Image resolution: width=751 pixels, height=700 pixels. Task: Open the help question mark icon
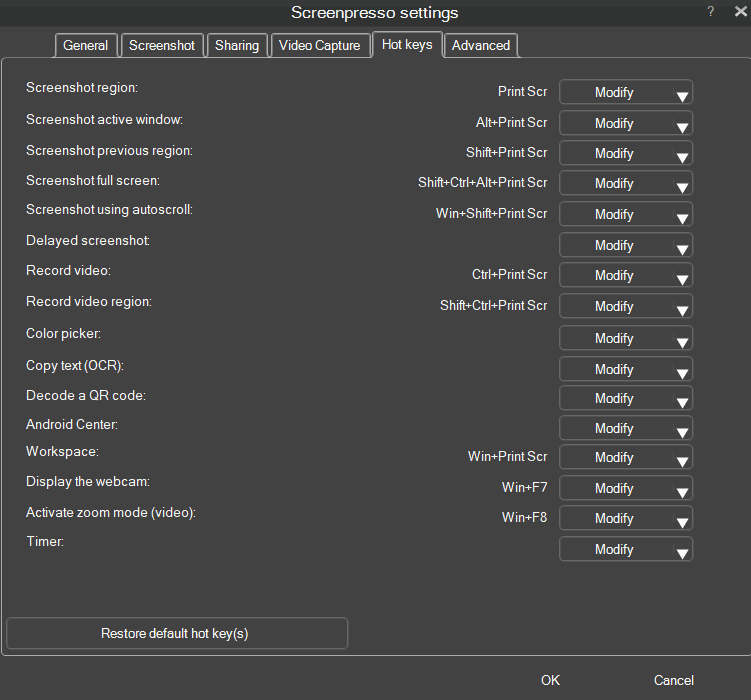711,11
